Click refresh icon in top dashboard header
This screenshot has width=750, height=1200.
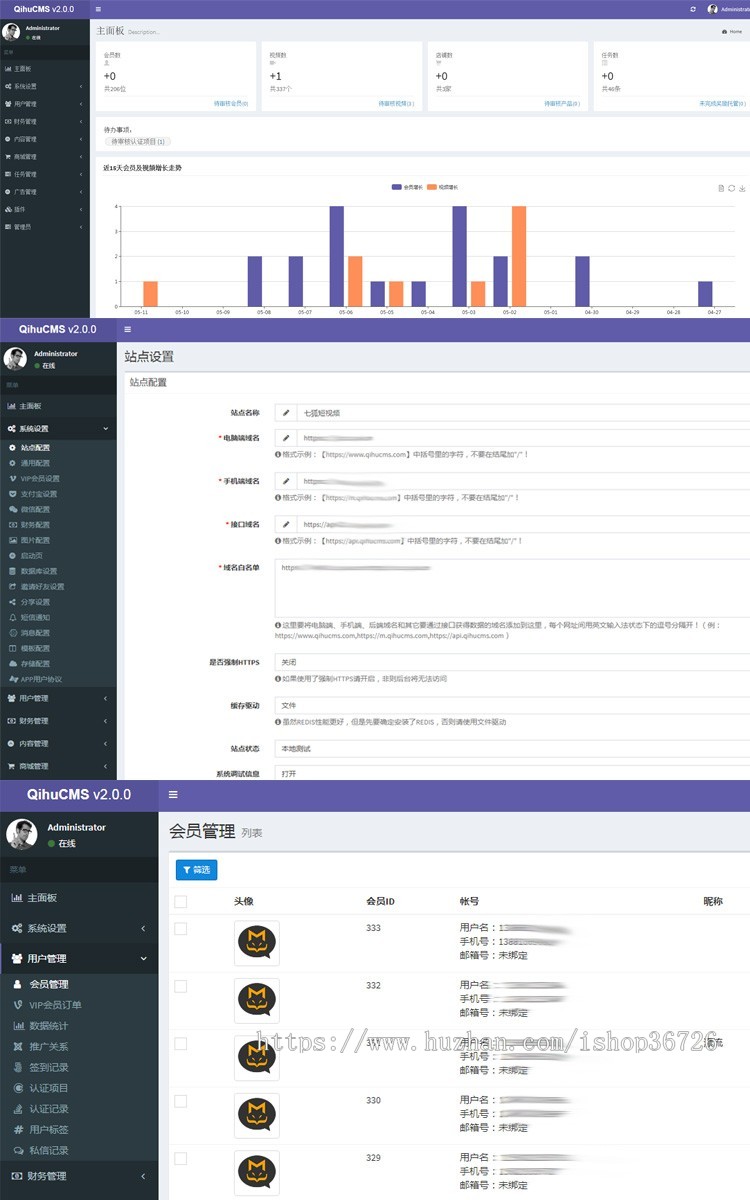(693, 9)
